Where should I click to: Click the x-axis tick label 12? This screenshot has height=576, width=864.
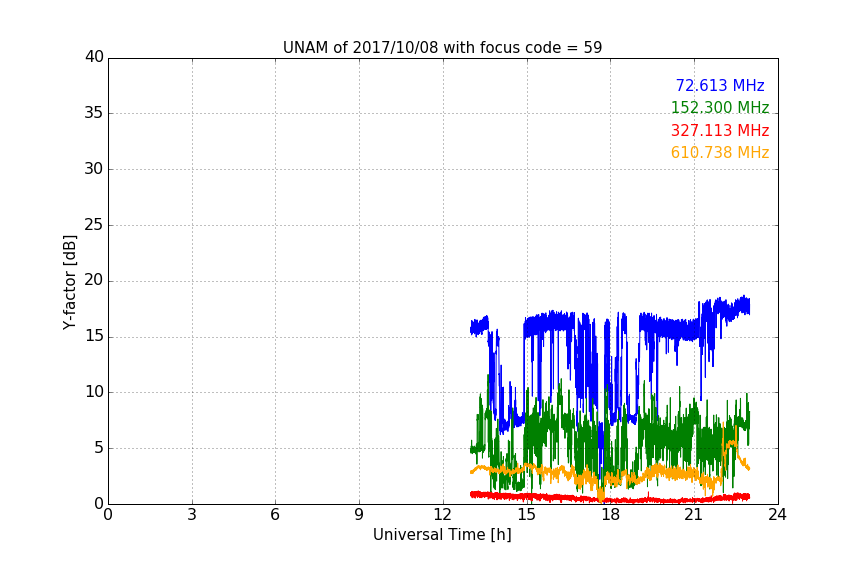coord(443,515)
